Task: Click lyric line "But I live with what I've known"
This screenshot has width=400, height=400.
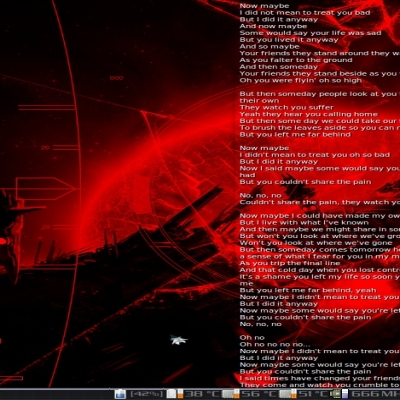Action: (x=304, y=223)
